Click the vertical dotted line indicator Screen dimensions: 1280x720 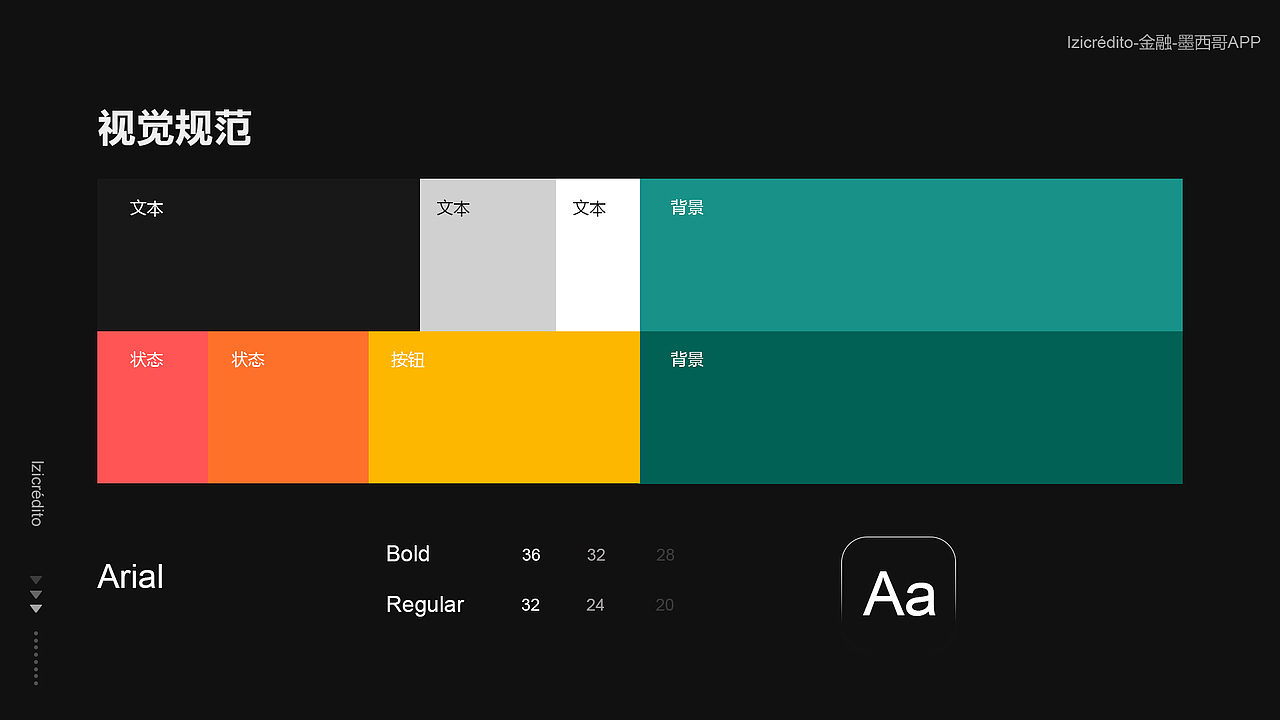pos(36,658)
